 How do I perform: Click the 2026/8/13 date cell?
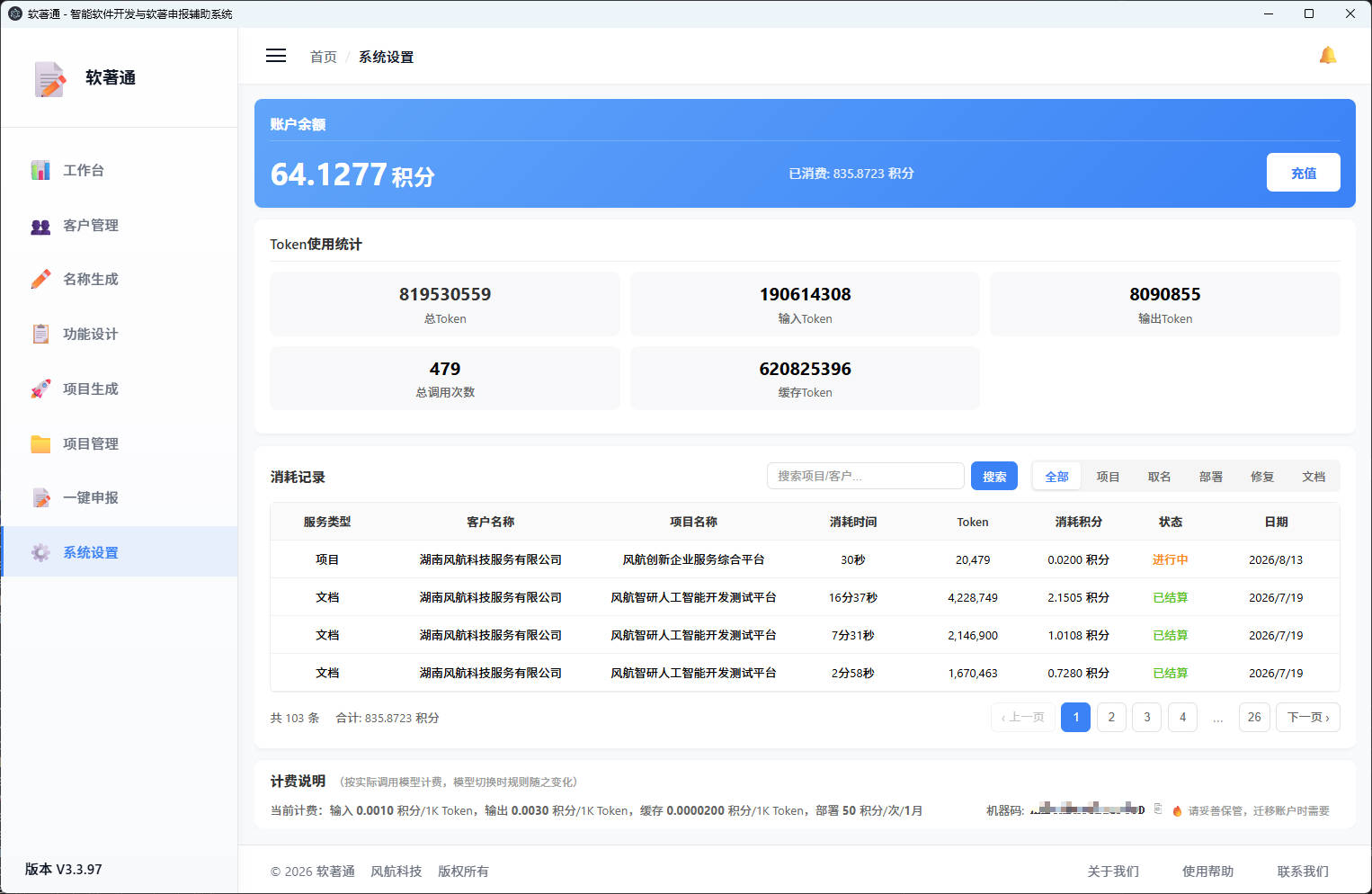pyautogui.click(x=1275, y=559)
